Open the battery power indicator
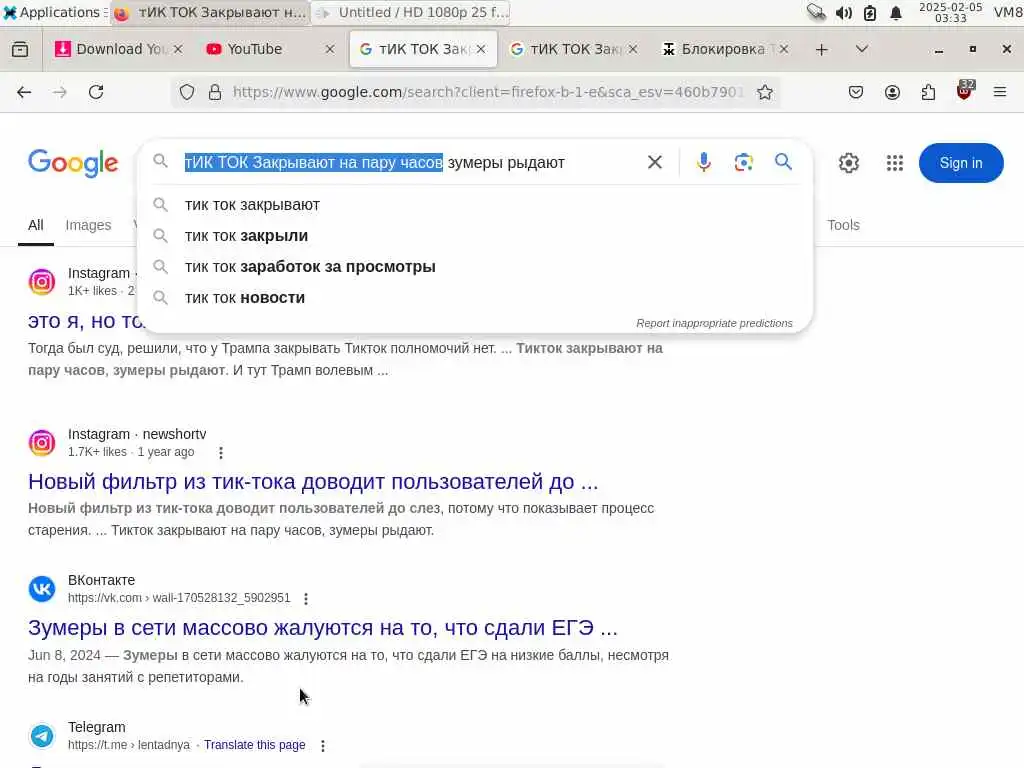 pos(870,13)
